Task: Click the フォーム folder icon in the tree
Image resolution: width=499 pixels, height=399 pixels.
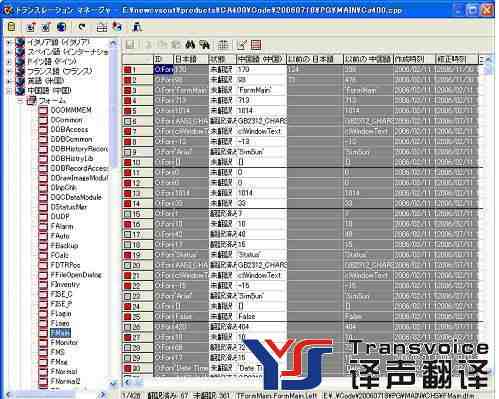Action: click(x=32, y=100)
